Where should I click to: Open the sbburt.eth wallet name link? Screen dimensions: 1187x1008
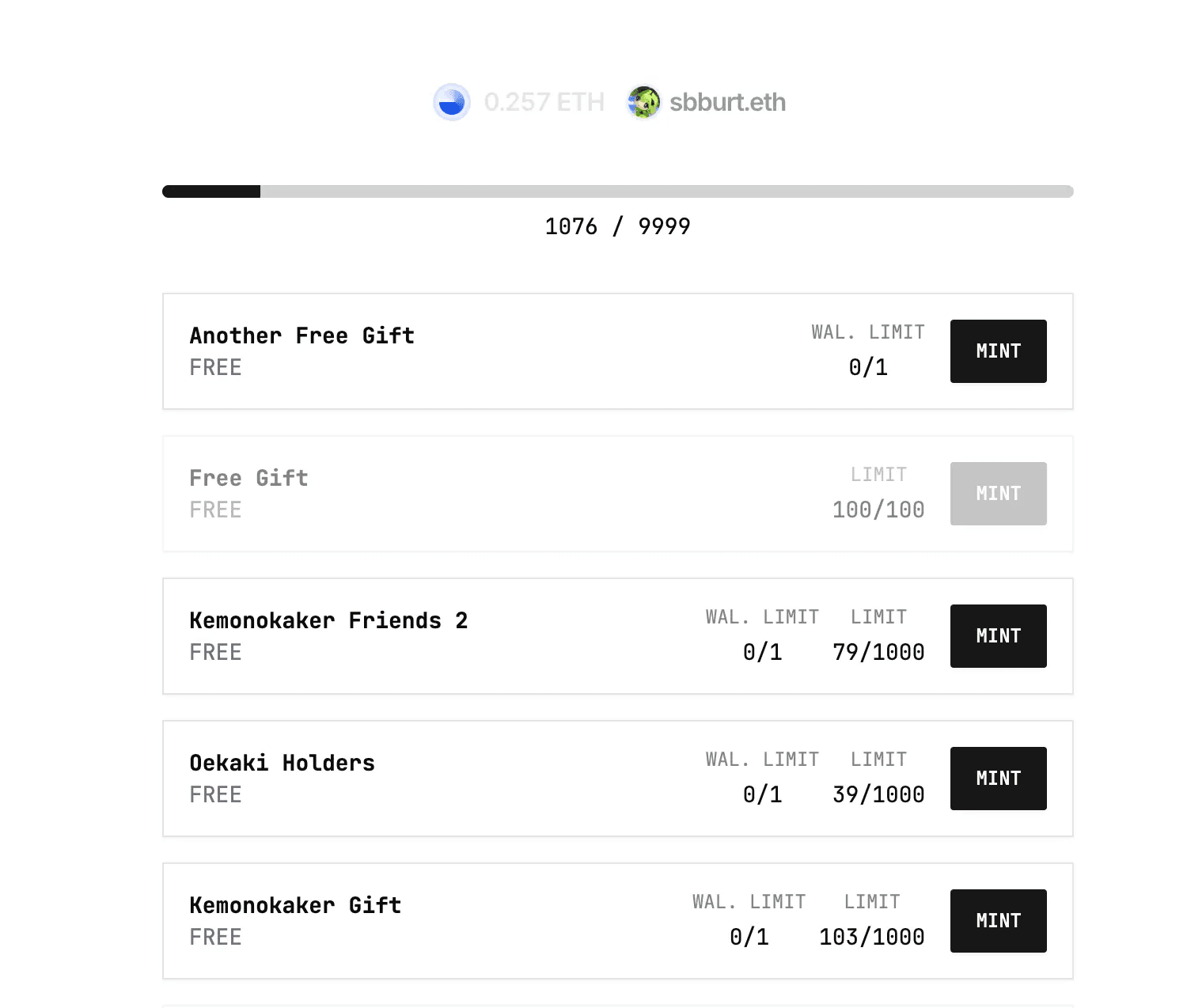[x=726, y=101]
